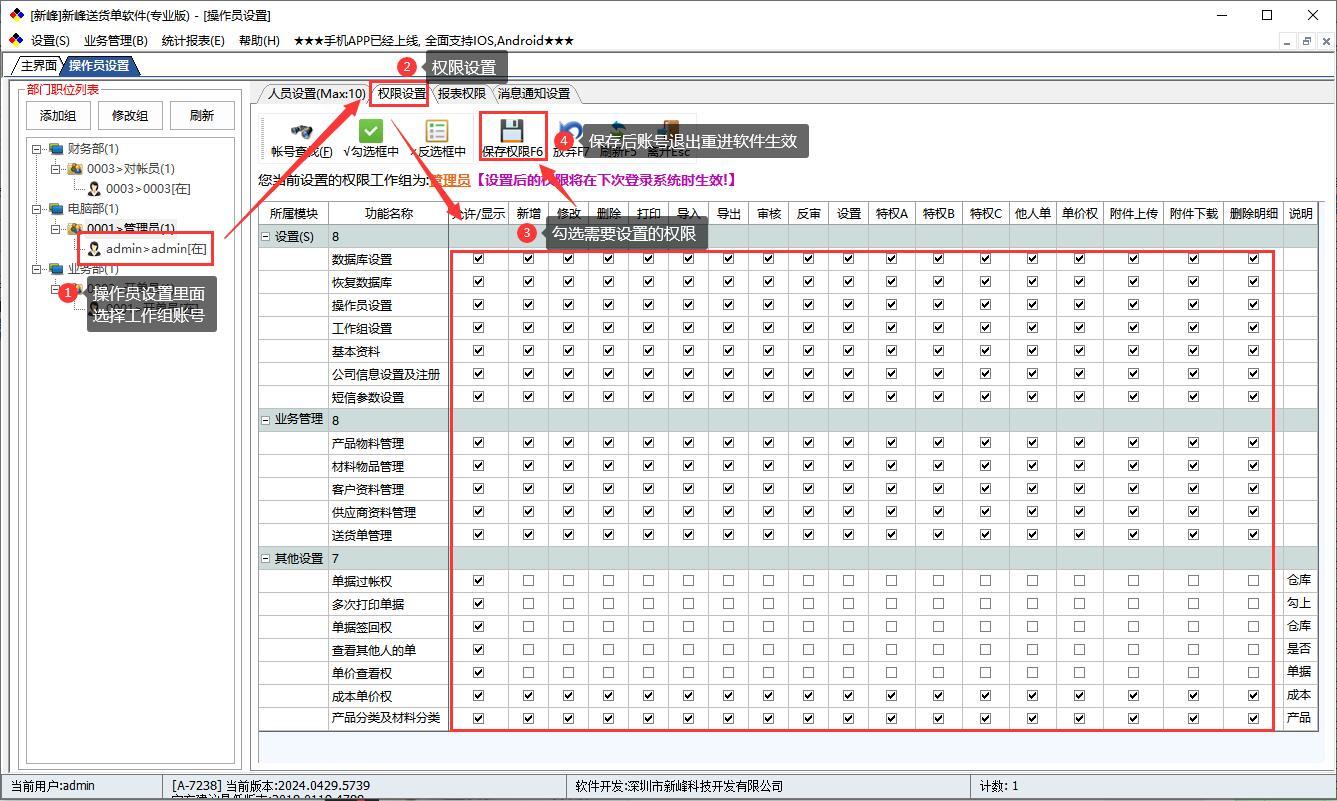This screenshot has width=1337, height=801.
Task: Collapse the 财务部 tree node
Action: tap(37, 149)
